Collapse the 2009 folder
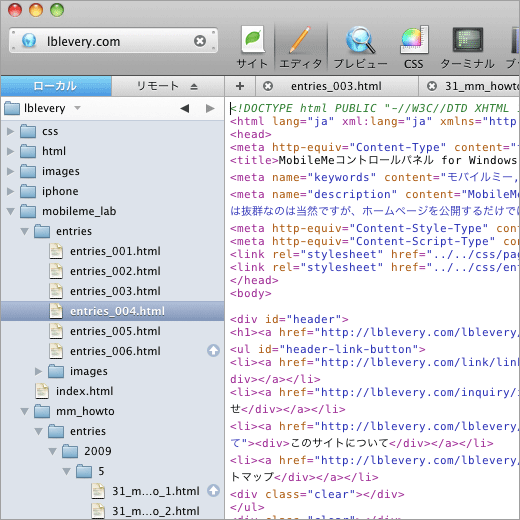The height and width of the screenshot is (520, 520). click(x=53, y=451)
